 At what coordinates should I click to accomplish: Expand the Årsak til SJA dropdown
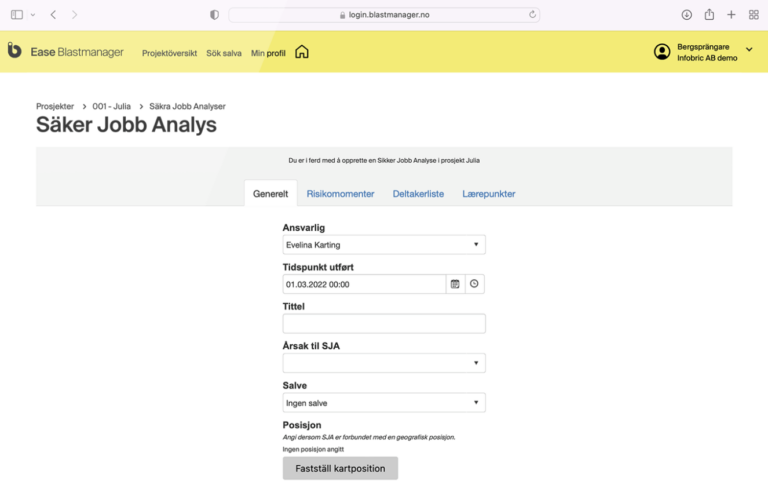click(384, 363)
